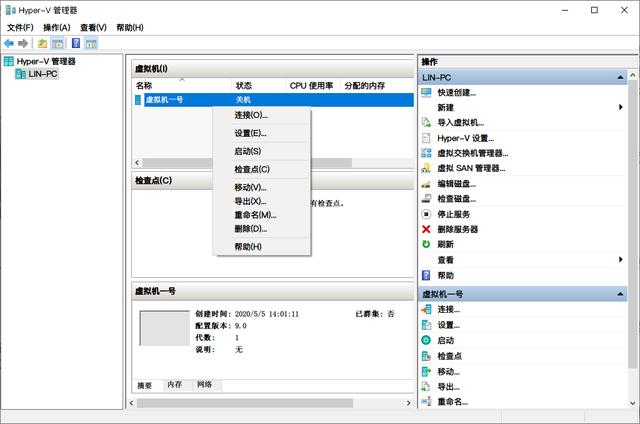Screen dimensions: 640x424
Task: Choose 删除(D)... from the context menu
Action: point(262,229)
